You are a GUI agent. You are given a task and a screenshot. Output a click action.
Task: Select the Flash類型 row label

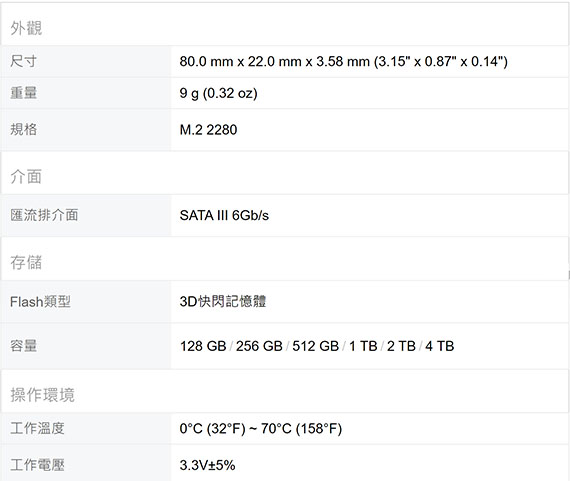pos(40,301)
